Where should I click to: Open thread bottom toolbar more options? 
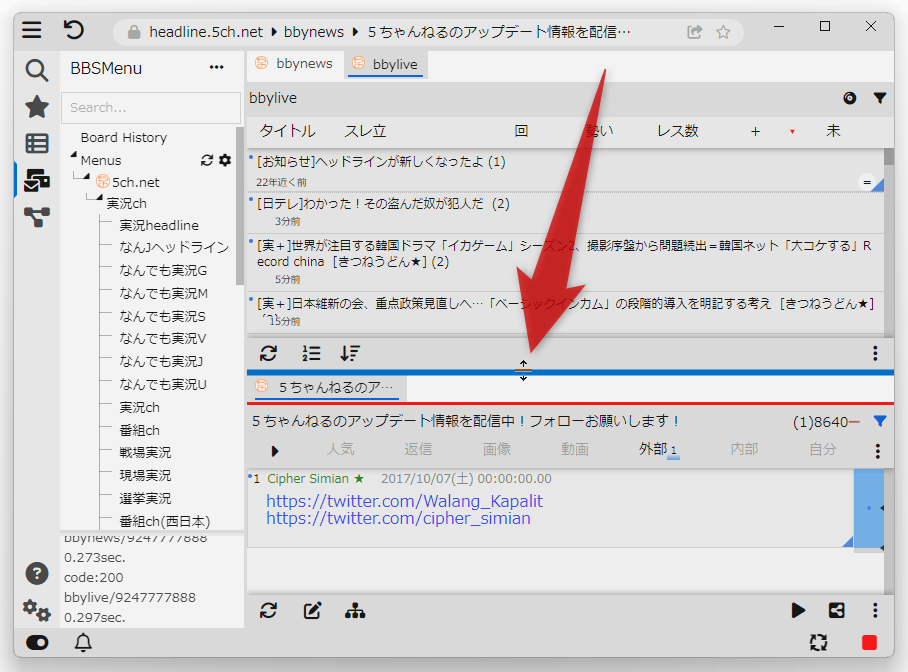pos(875,611)
